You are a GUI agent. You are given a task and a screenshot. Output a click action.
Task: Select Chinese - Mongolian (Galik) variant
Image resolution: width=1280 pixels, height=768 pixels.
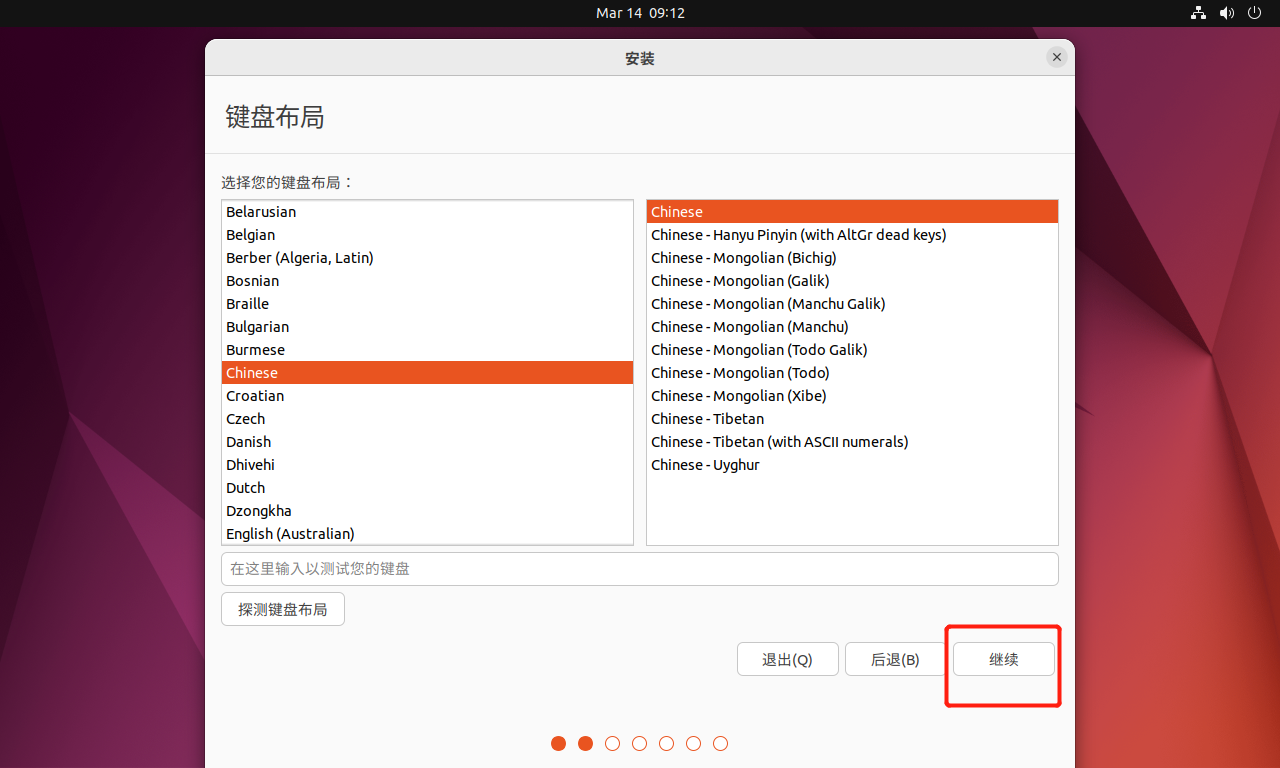[x=852, y=281]
